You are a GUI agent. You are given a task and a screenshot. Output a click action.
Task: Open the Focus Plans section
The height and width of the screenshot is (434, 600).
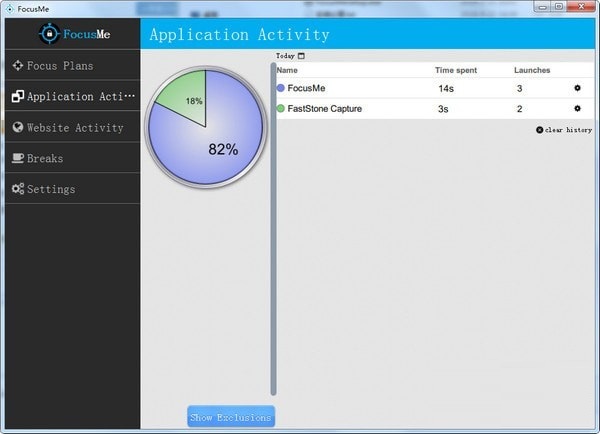[60, 66]
